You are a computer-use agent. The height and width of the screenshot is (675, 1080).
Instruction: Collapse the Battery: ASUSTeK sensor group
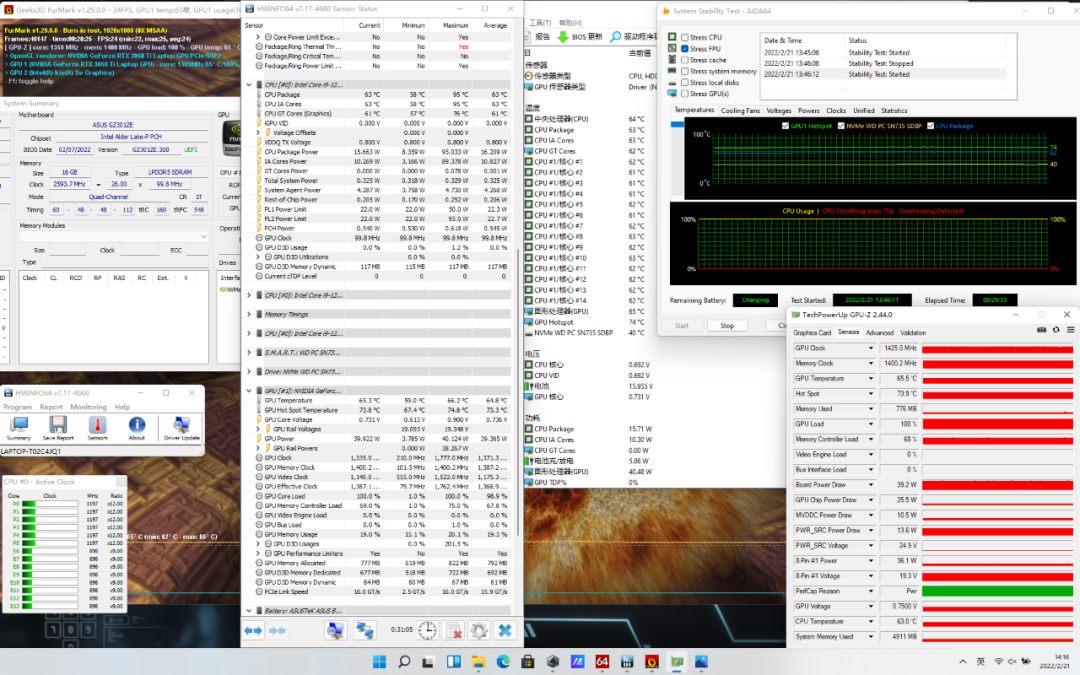pyautogui.click(x=249, y=611)
